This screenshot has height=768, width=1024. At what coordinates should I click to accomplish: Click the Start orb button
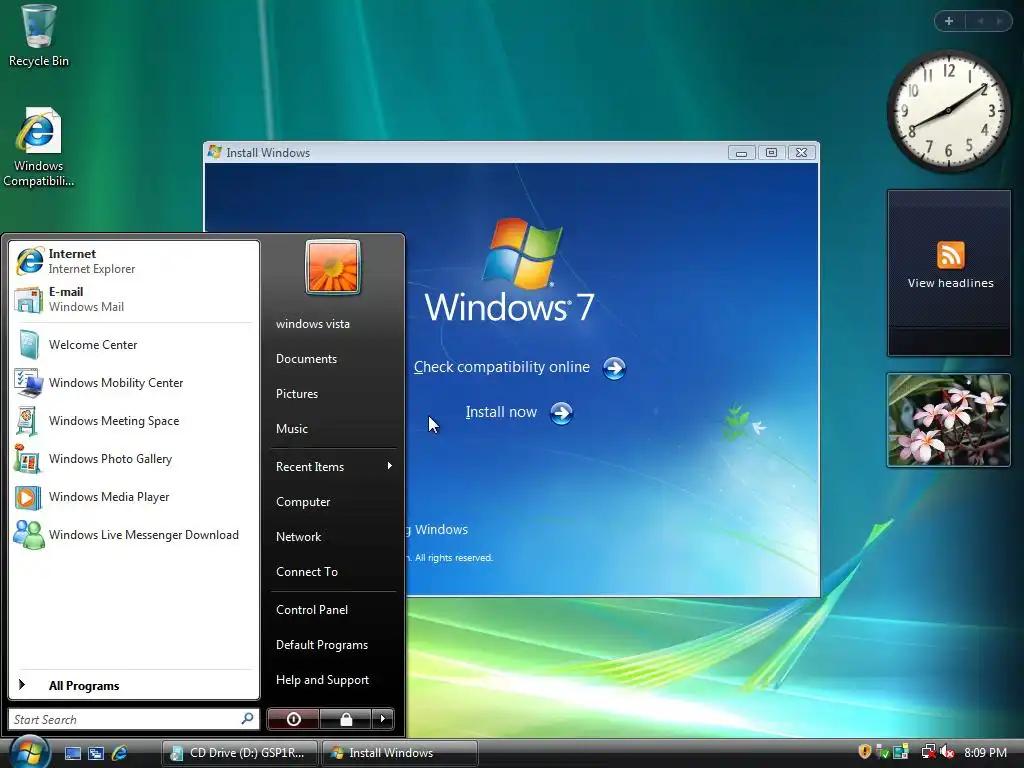[x=29, y=751]
